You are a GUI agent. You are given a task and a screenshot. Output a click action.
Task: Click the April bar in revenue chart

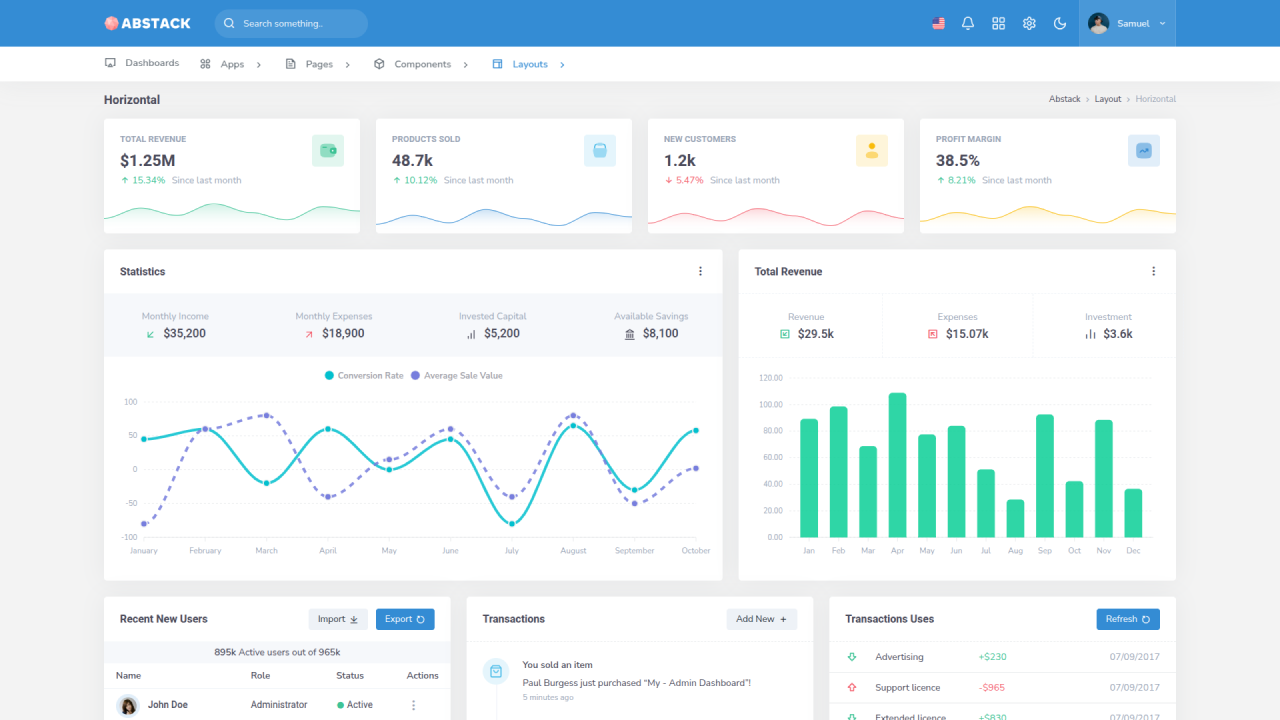click(x=897, y=465)
